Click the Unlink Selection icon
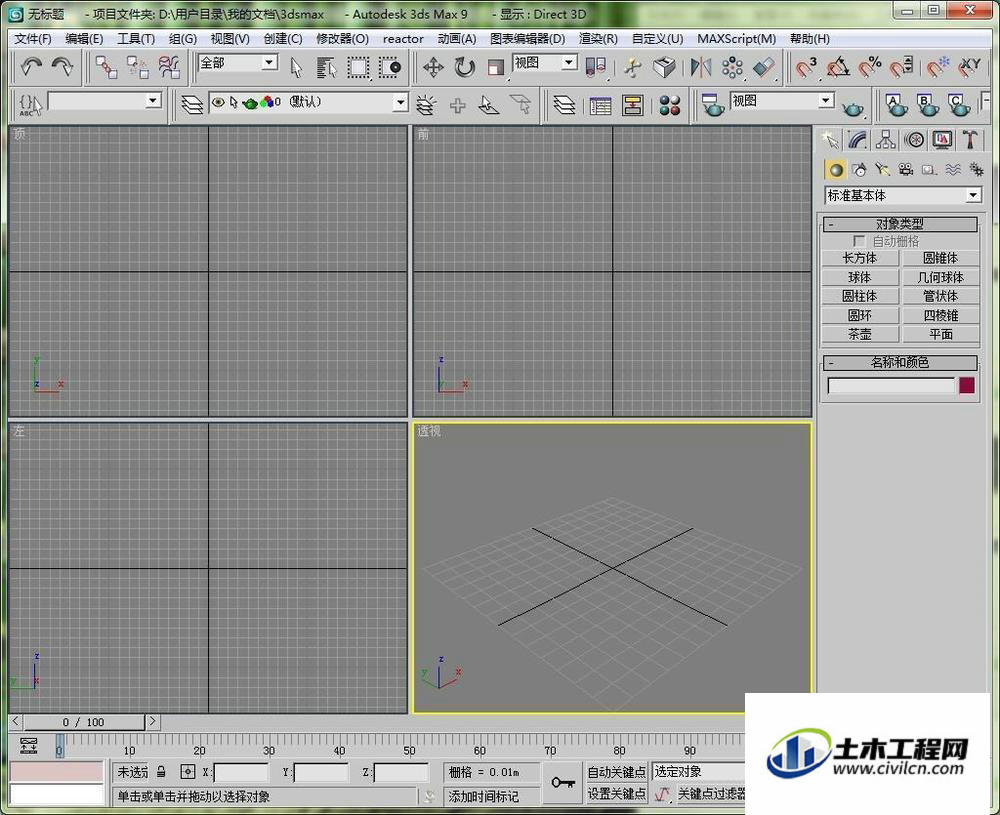Viewport: 1000px width, 815px height. (138, 67)
